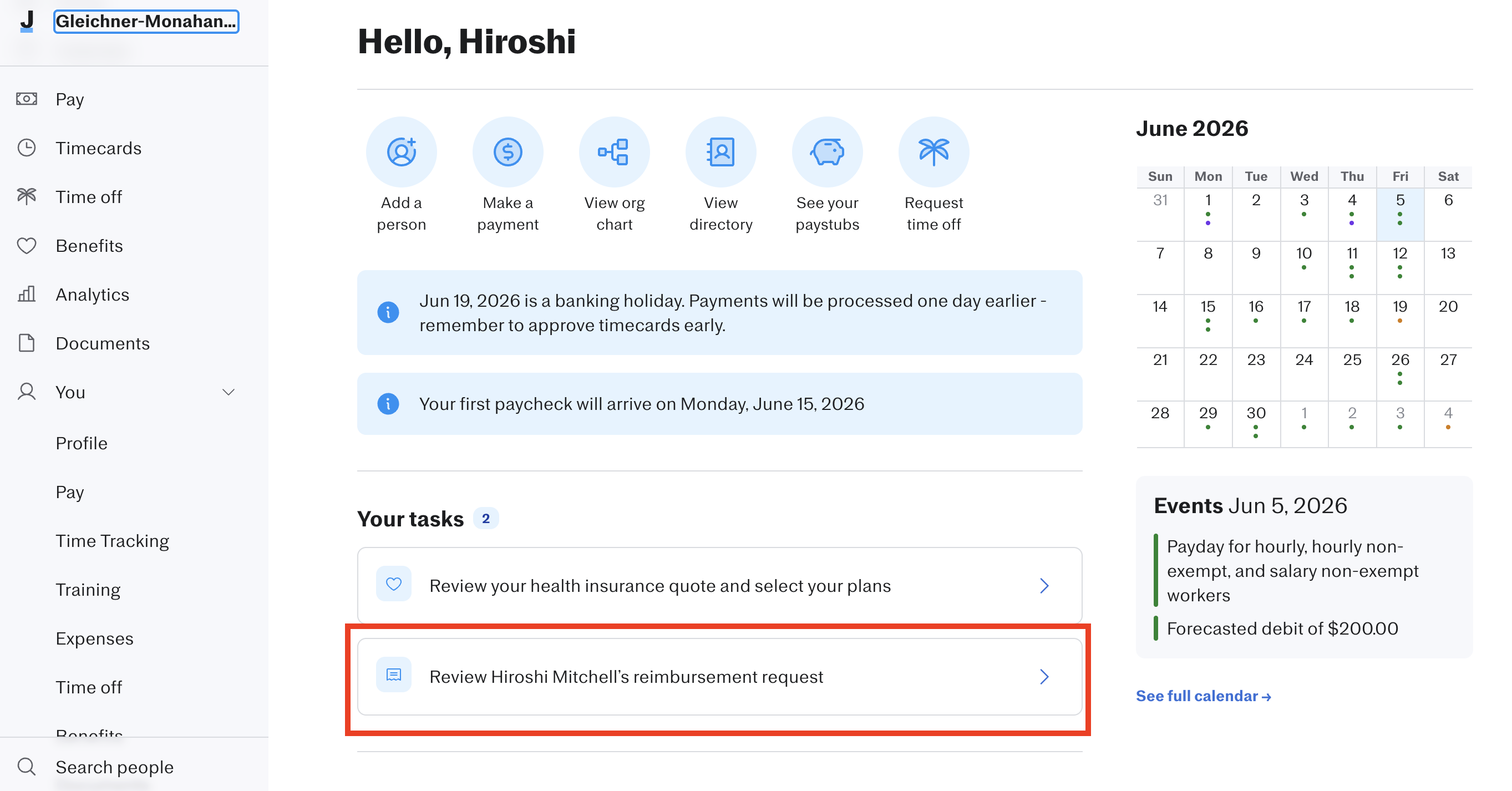Image resolution: width=1512 pixels, height=791 pixels.
Task: Click the You person icon
Action: (27, 392)
